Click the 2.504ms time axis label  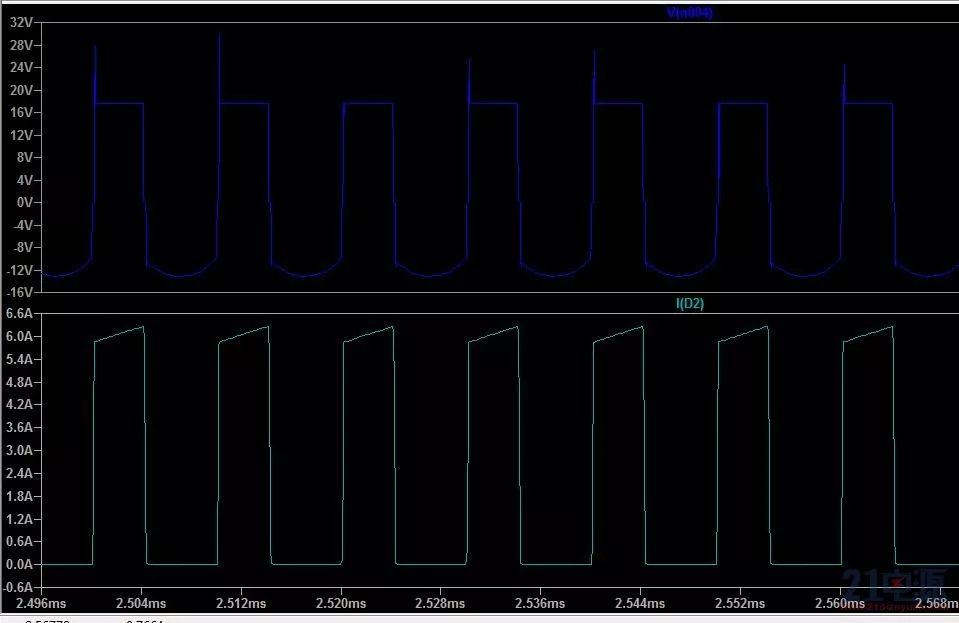tap(141, 603)
